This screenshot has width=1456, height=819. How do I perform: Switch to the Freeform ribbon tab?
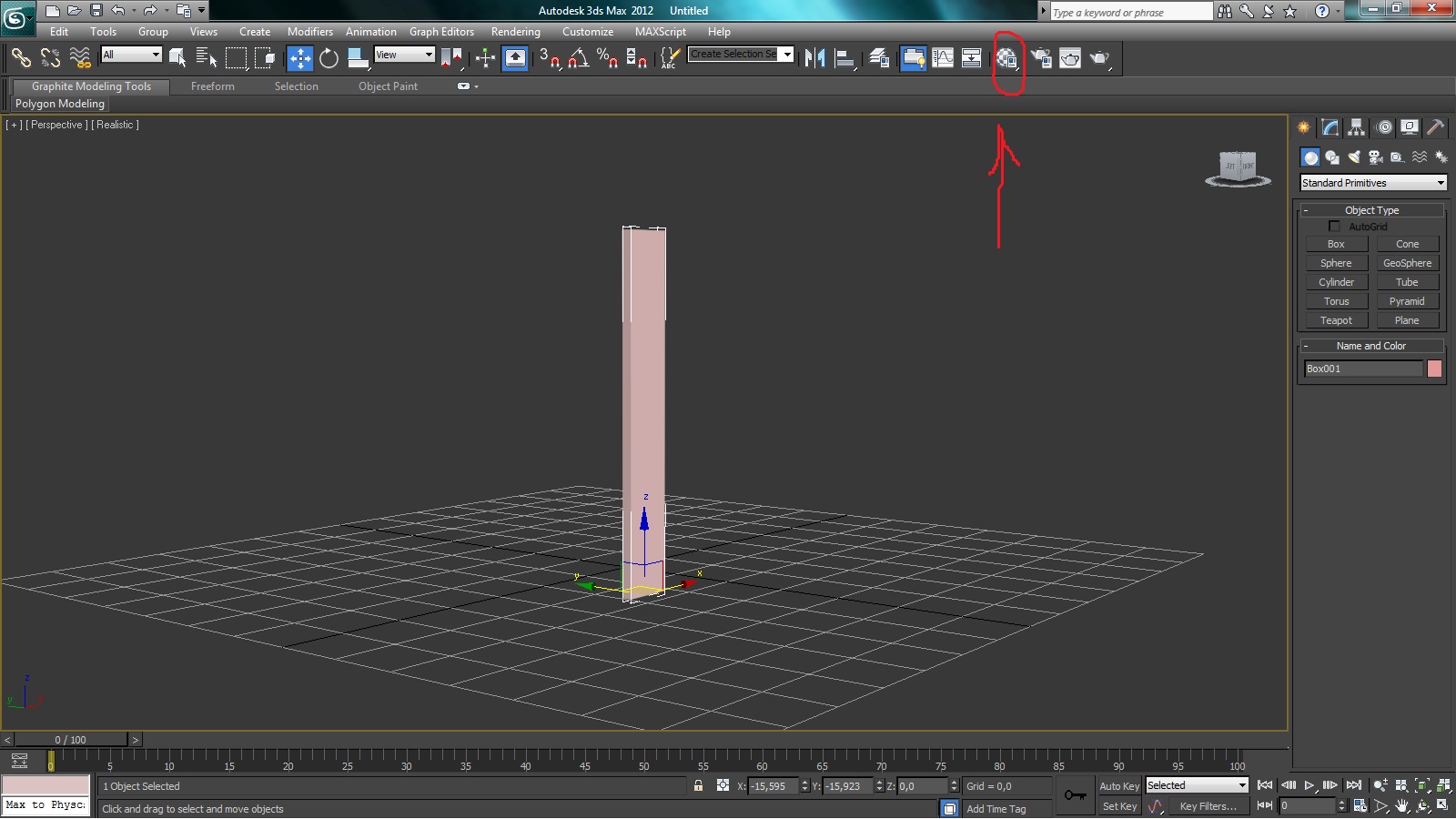(212, 86)
